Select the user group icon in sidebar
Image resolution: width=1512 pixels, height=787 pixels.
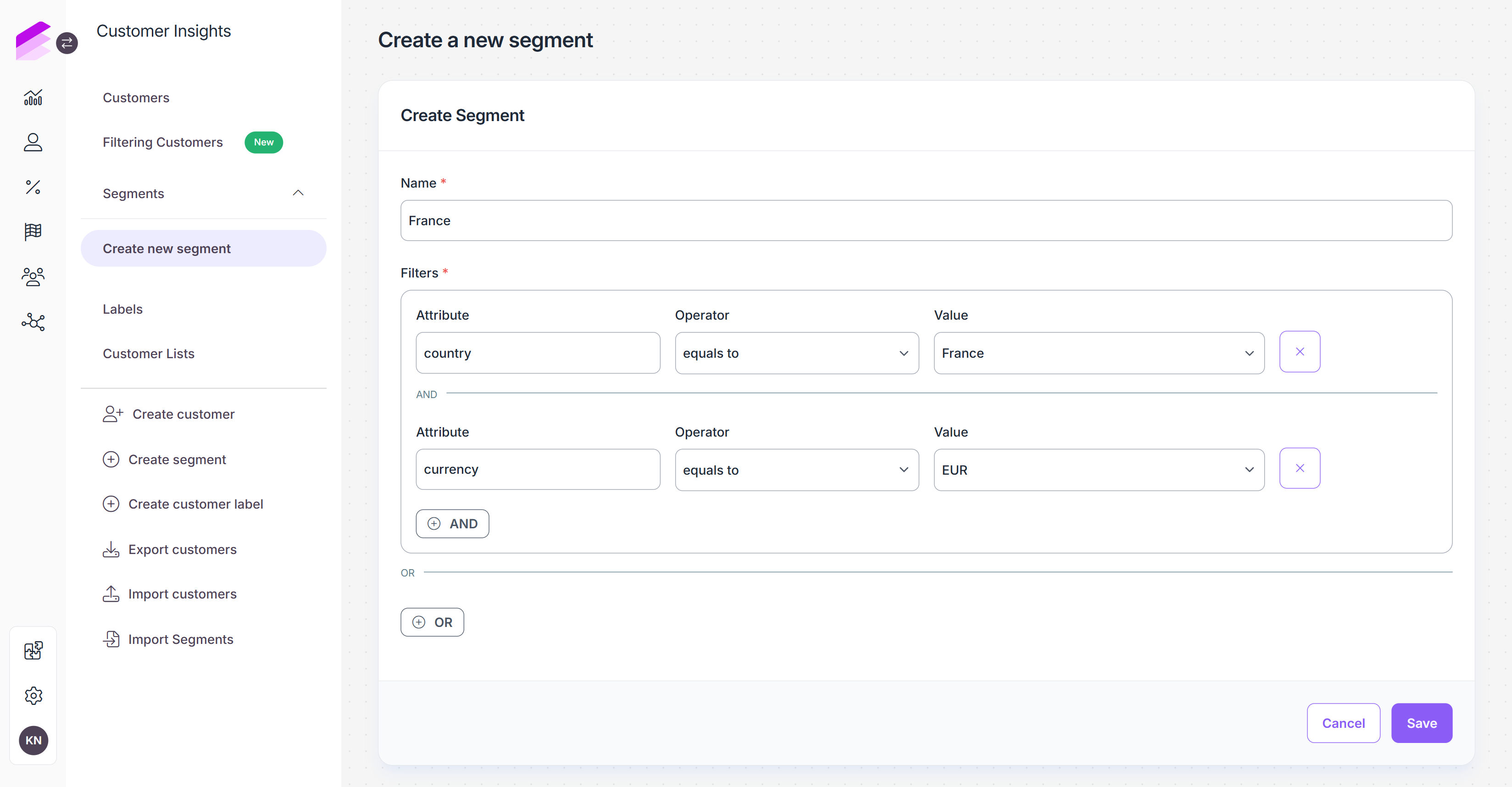click(33, 277)
